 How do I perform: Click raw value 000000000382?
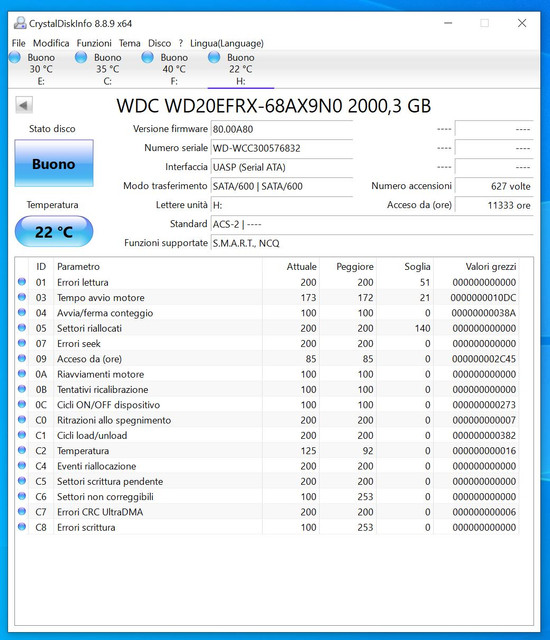(x=484, y=435)
